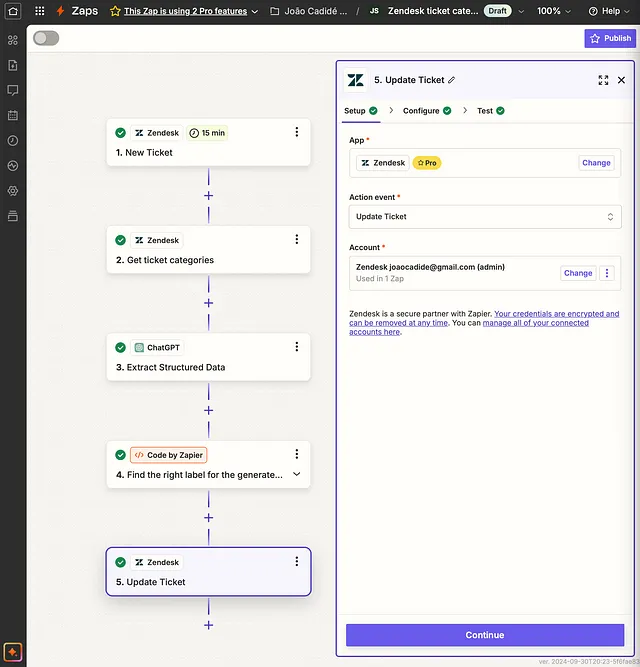Expand the step panel to fullscreen
The image size is (640, 667).
pyautogui.click(x=603, y=80)
